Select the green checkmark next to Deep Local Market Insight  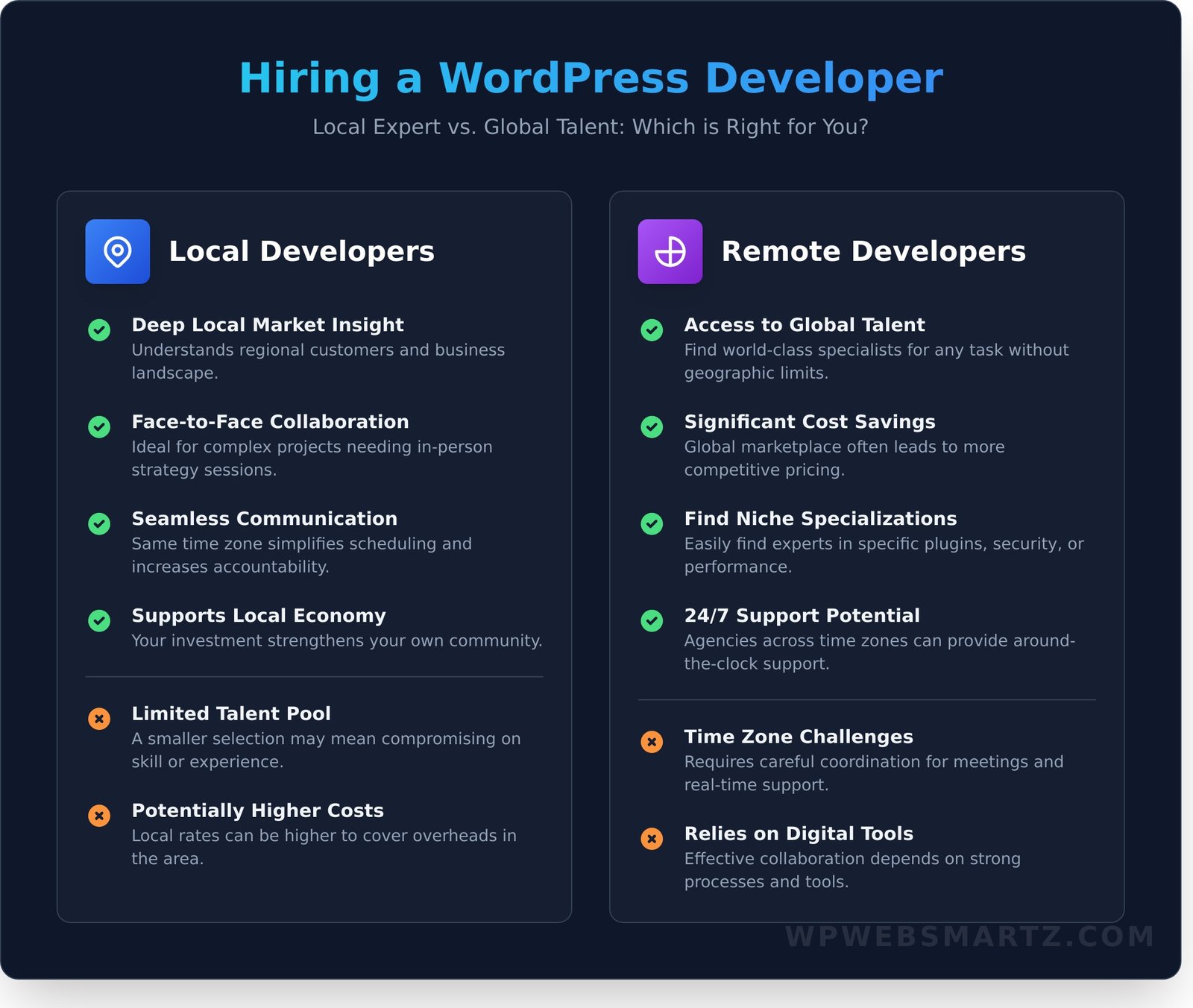tap(99, 330)
